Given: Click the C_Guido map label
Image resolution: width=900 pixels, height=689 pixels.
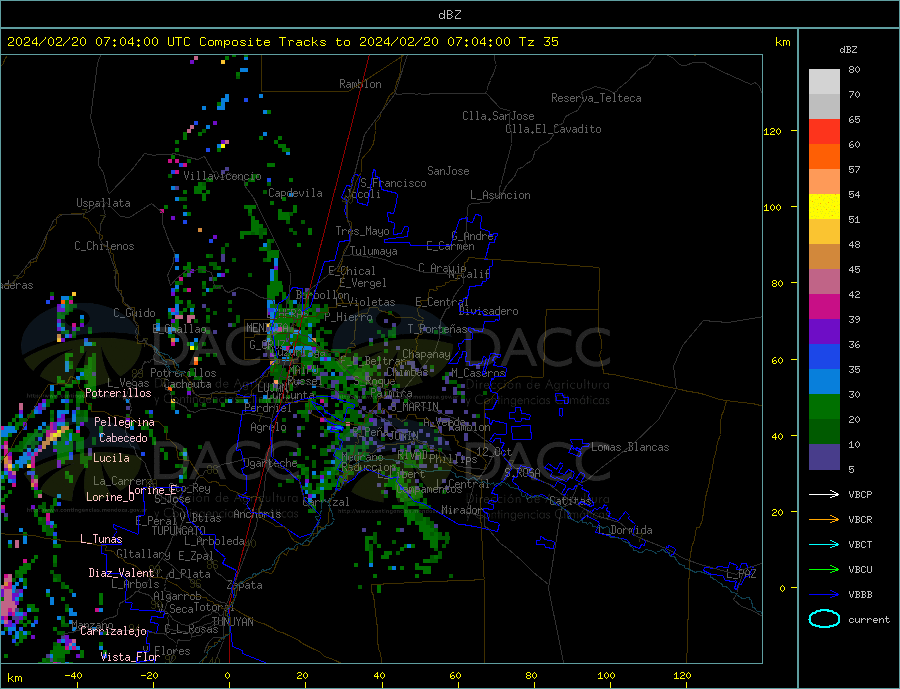Looking at the screenshot, I should 134,313.
